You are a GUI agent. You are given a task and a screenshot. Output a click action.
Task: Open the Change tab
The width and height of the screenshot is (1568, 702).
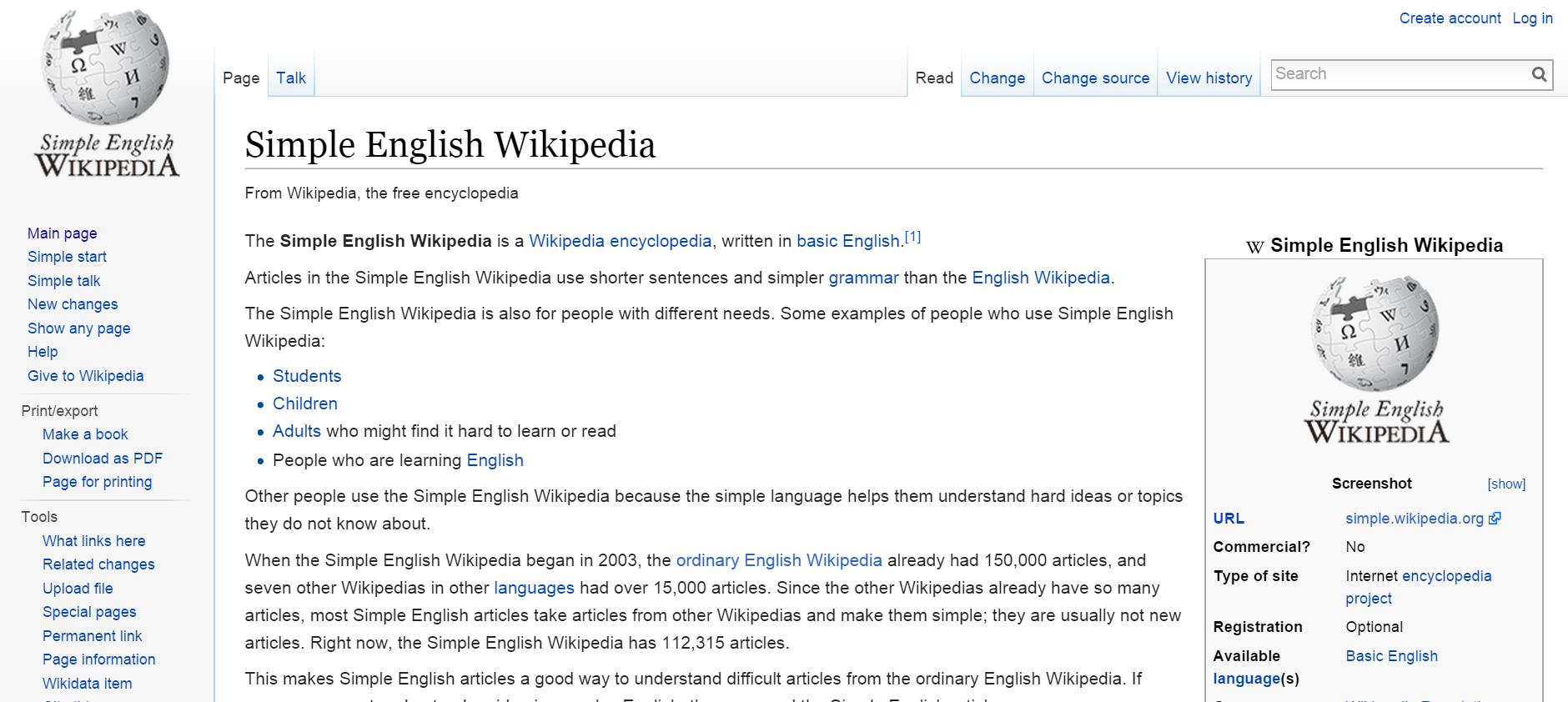tap(997, 78)
